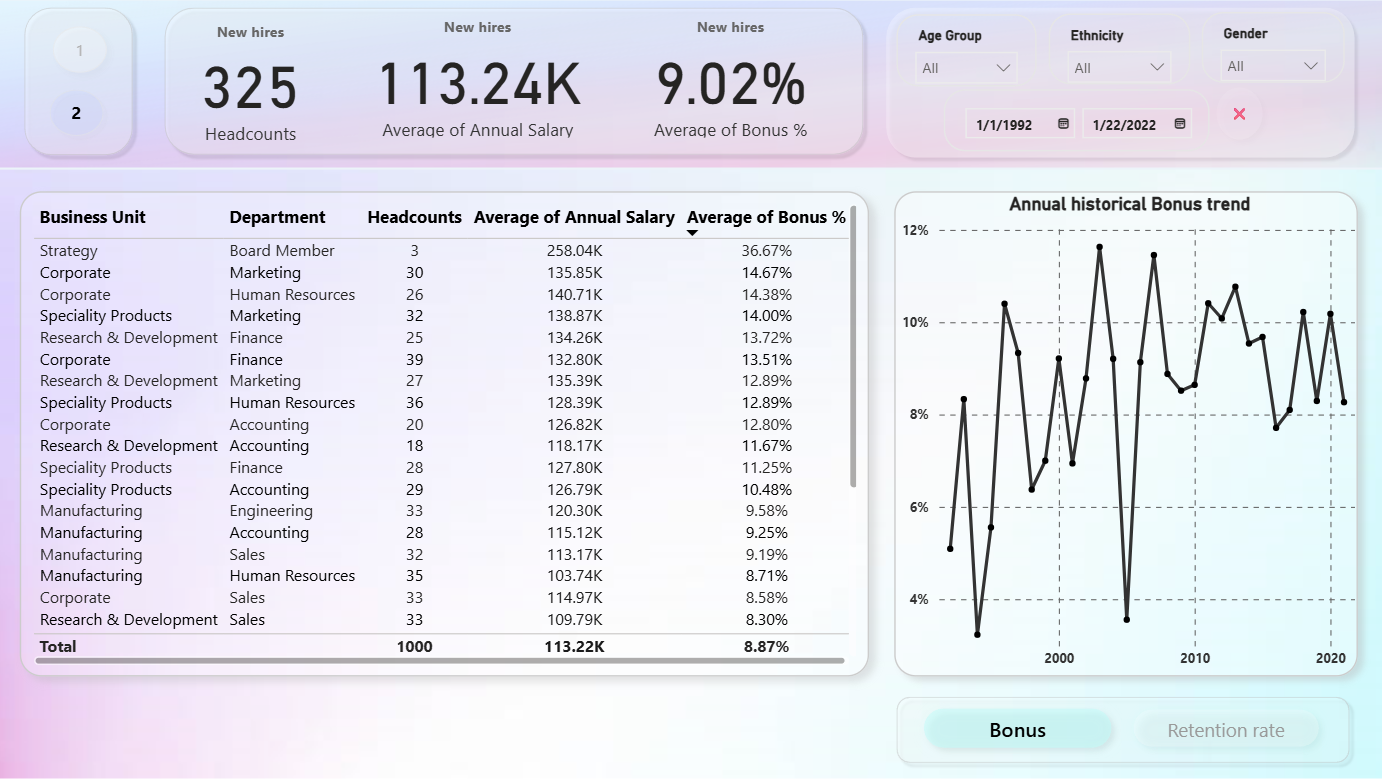Image resolution: width=1382 pixels, height=779 pixels.
Task: Select the 13.51% bonus cell
Action: tap(767, 360)
